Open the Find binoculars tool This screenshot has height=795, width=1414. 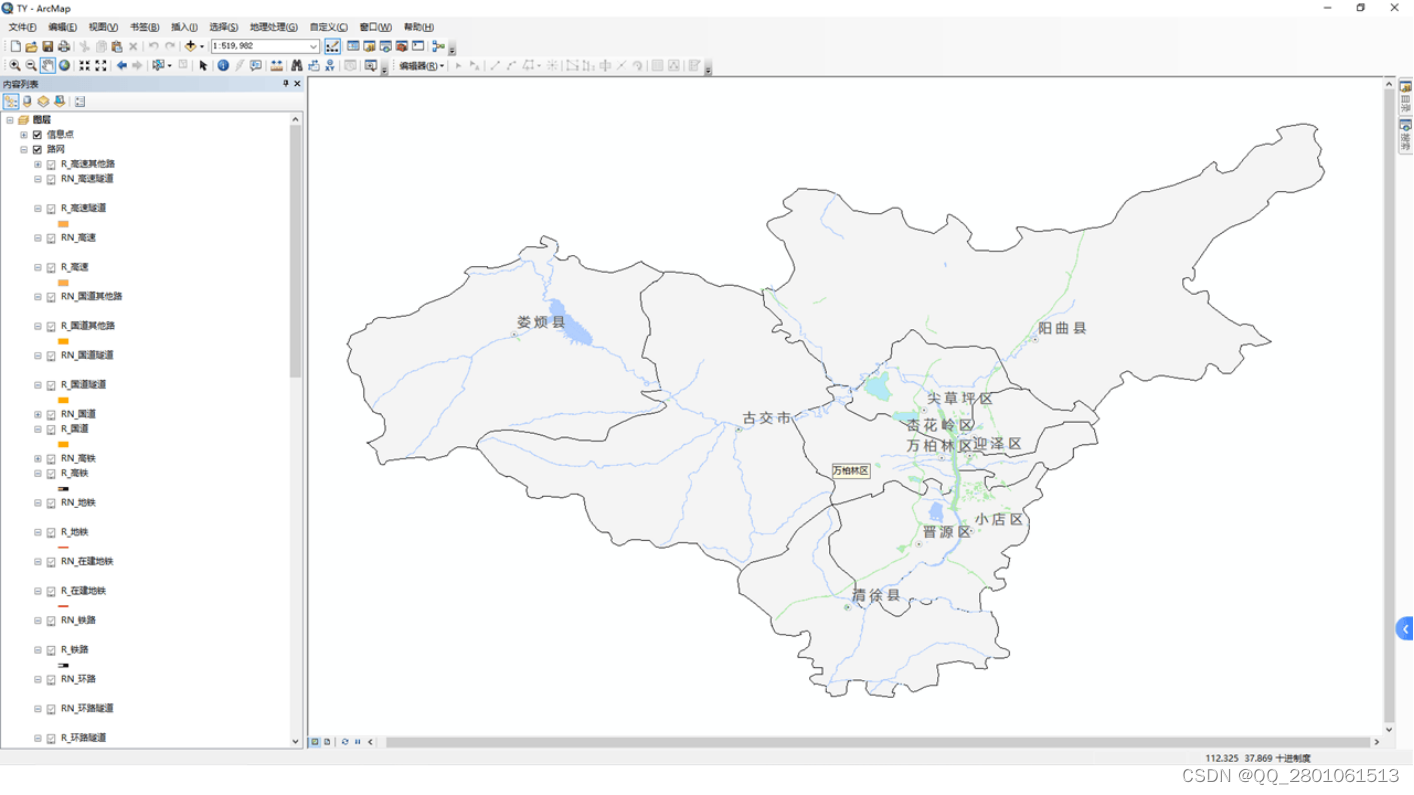297,65
